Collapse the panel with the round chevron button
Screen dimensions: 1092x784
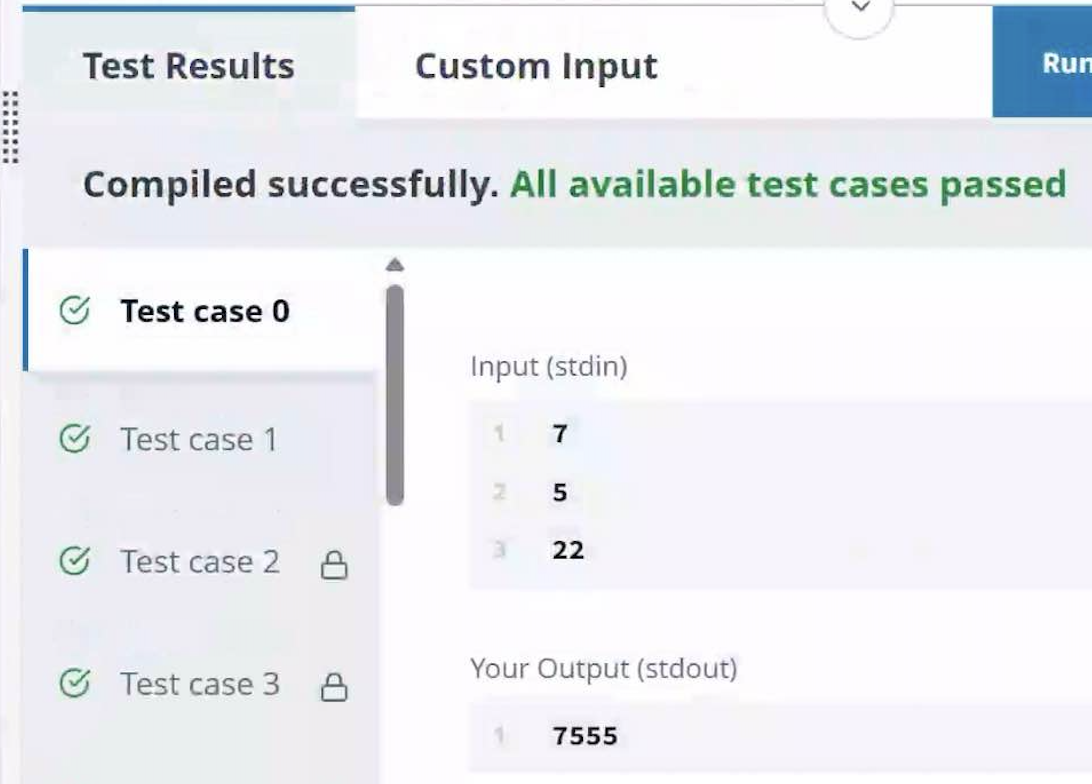coord(861,10)
